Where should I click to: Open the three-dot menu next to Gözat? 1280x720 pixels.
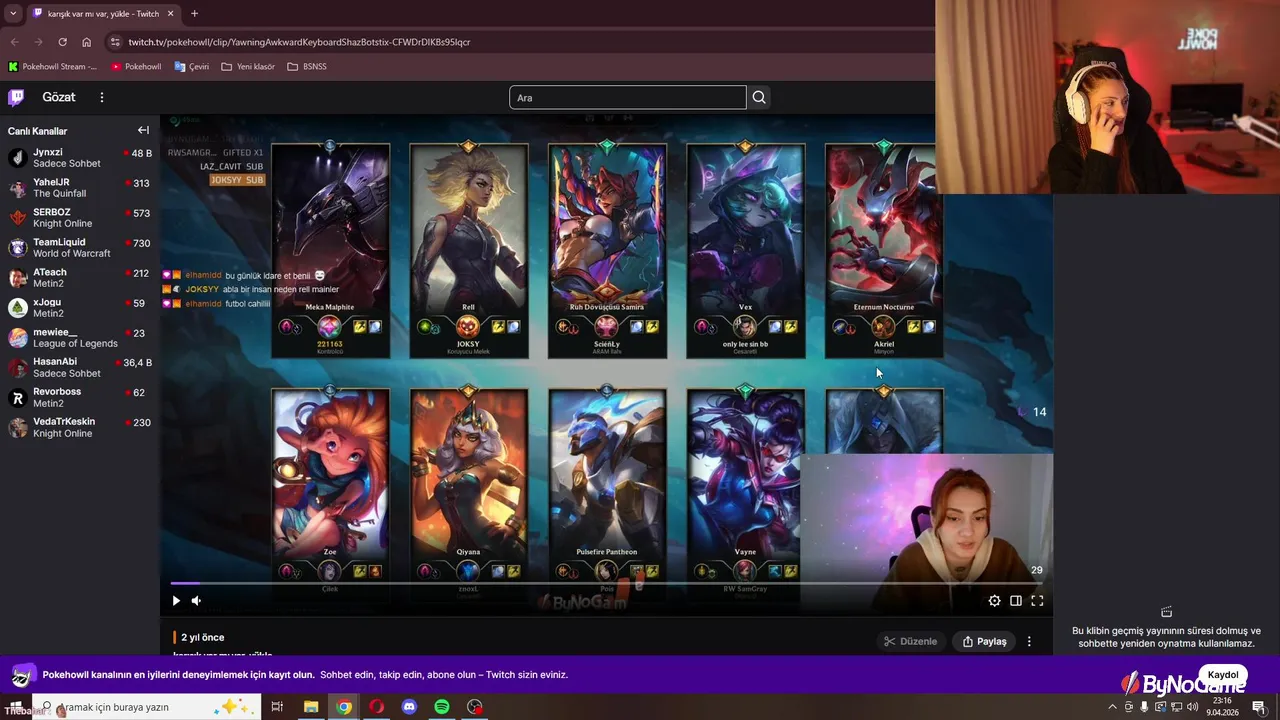click(x=101, y=97)
